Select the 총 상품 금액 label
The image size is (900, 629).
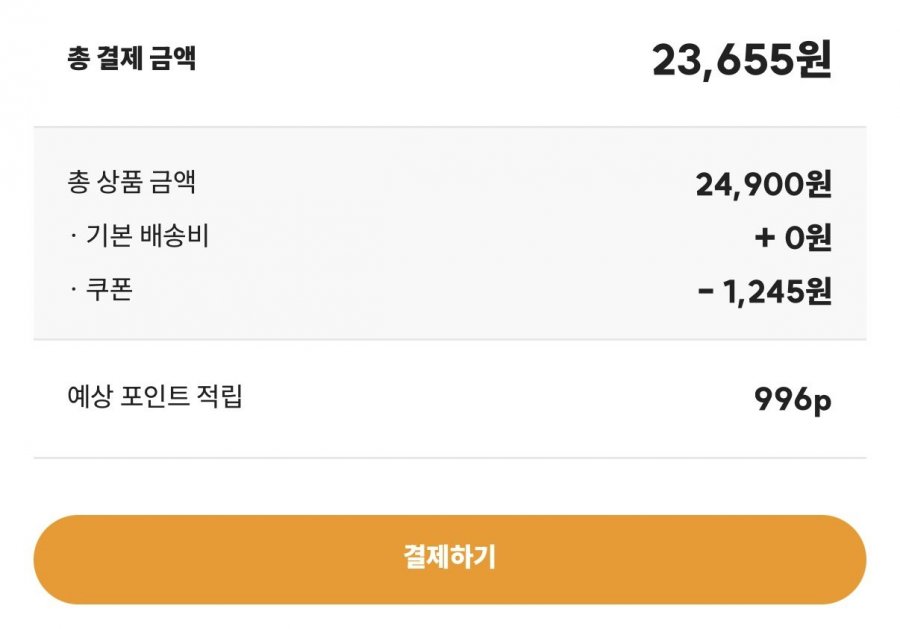click(131, 183)
